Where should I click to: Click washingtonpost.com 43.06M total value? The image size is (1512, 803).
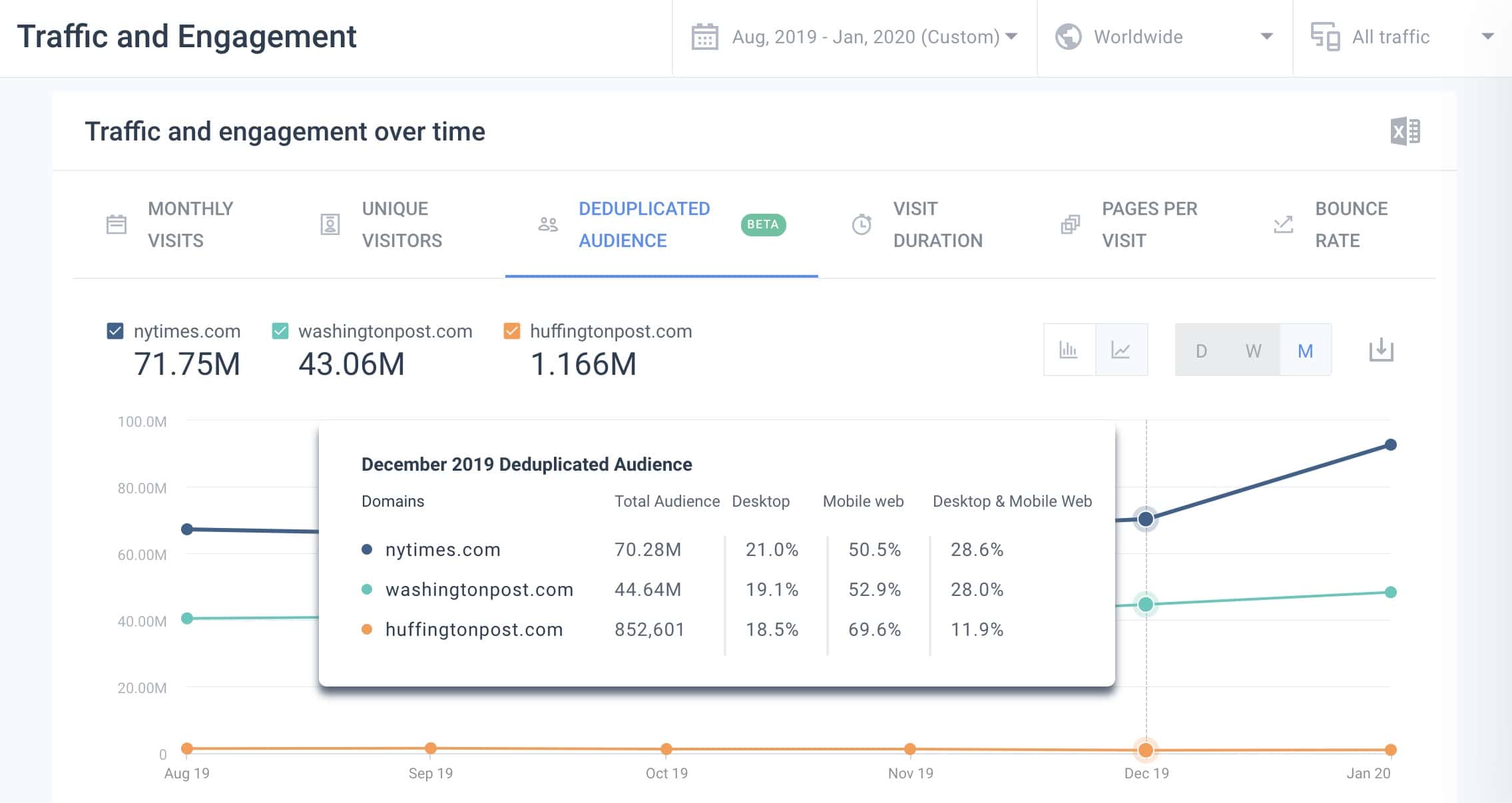pos(352,364)
